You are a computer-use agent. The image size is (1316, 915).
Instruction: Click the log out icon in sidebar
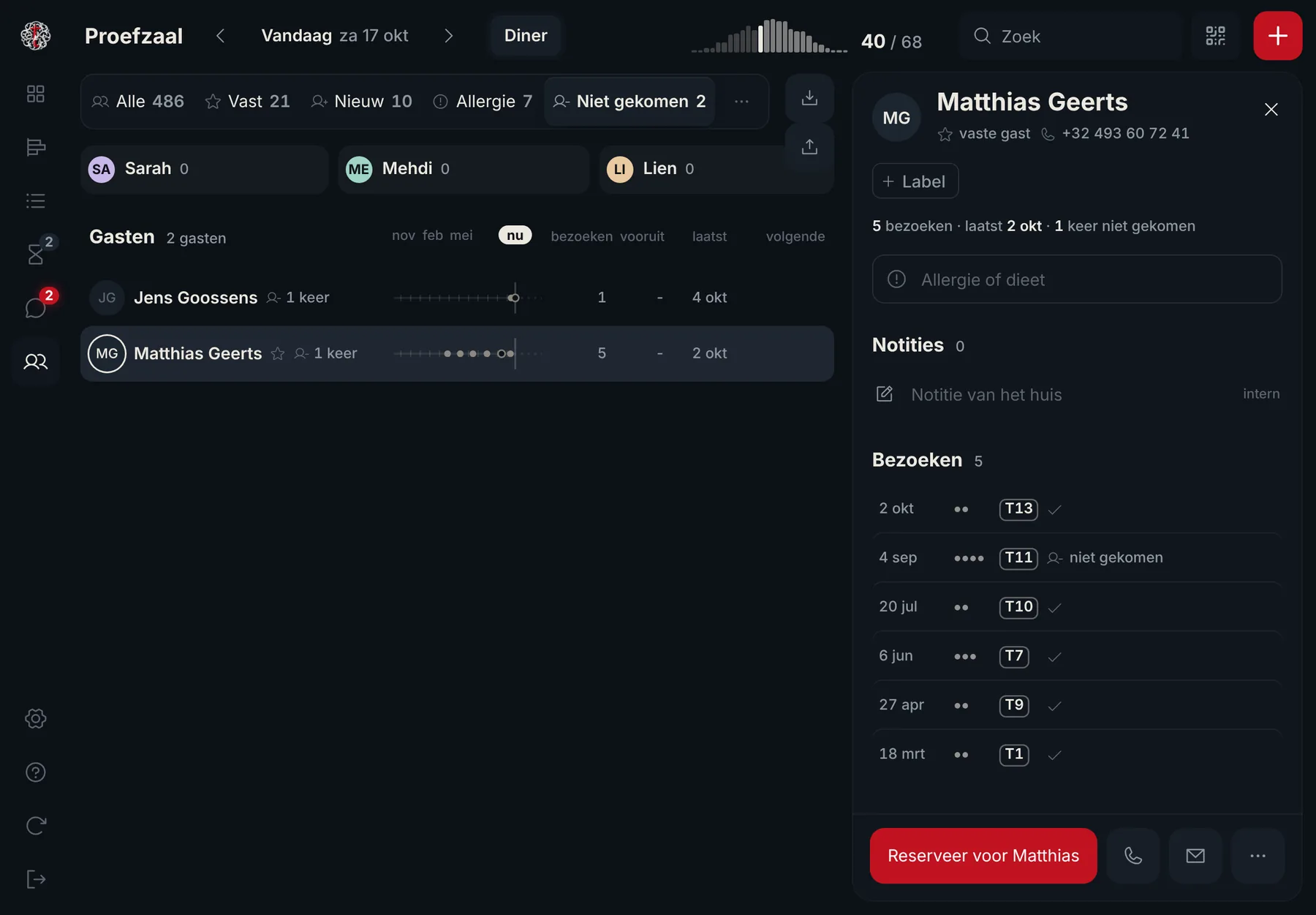click(35, 879)
